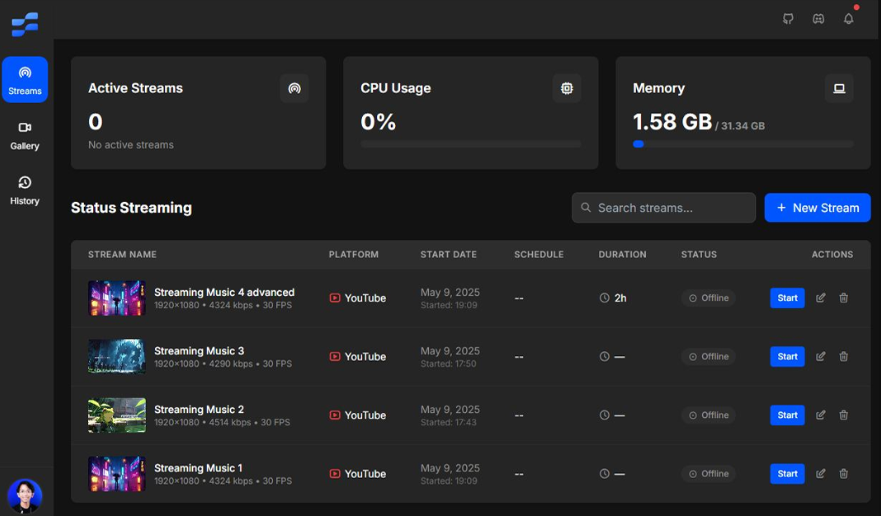Screen dimensions: 881x516
Task: Open the GitHub link icon
Action: [x=788, y=19]
